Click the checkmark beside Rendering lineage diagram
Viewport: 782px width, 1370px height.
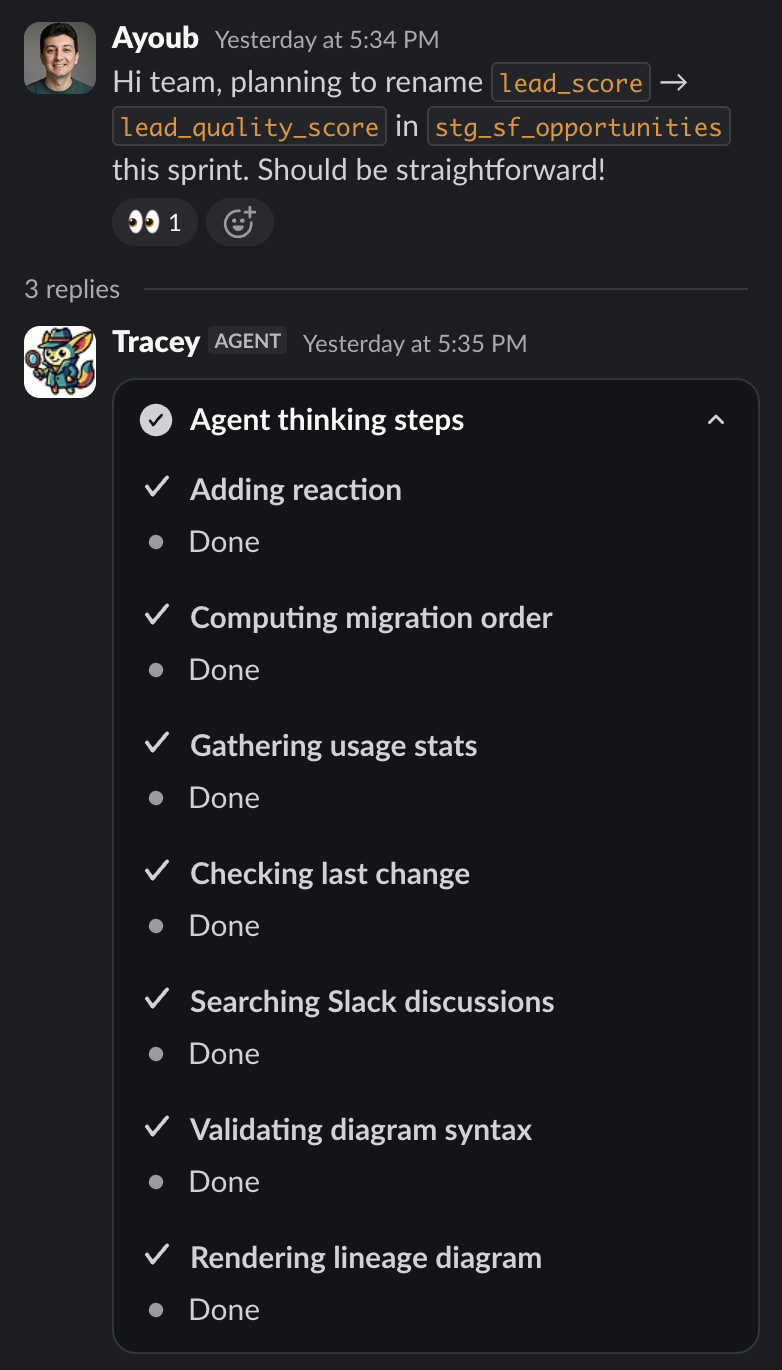[156, 1256]
